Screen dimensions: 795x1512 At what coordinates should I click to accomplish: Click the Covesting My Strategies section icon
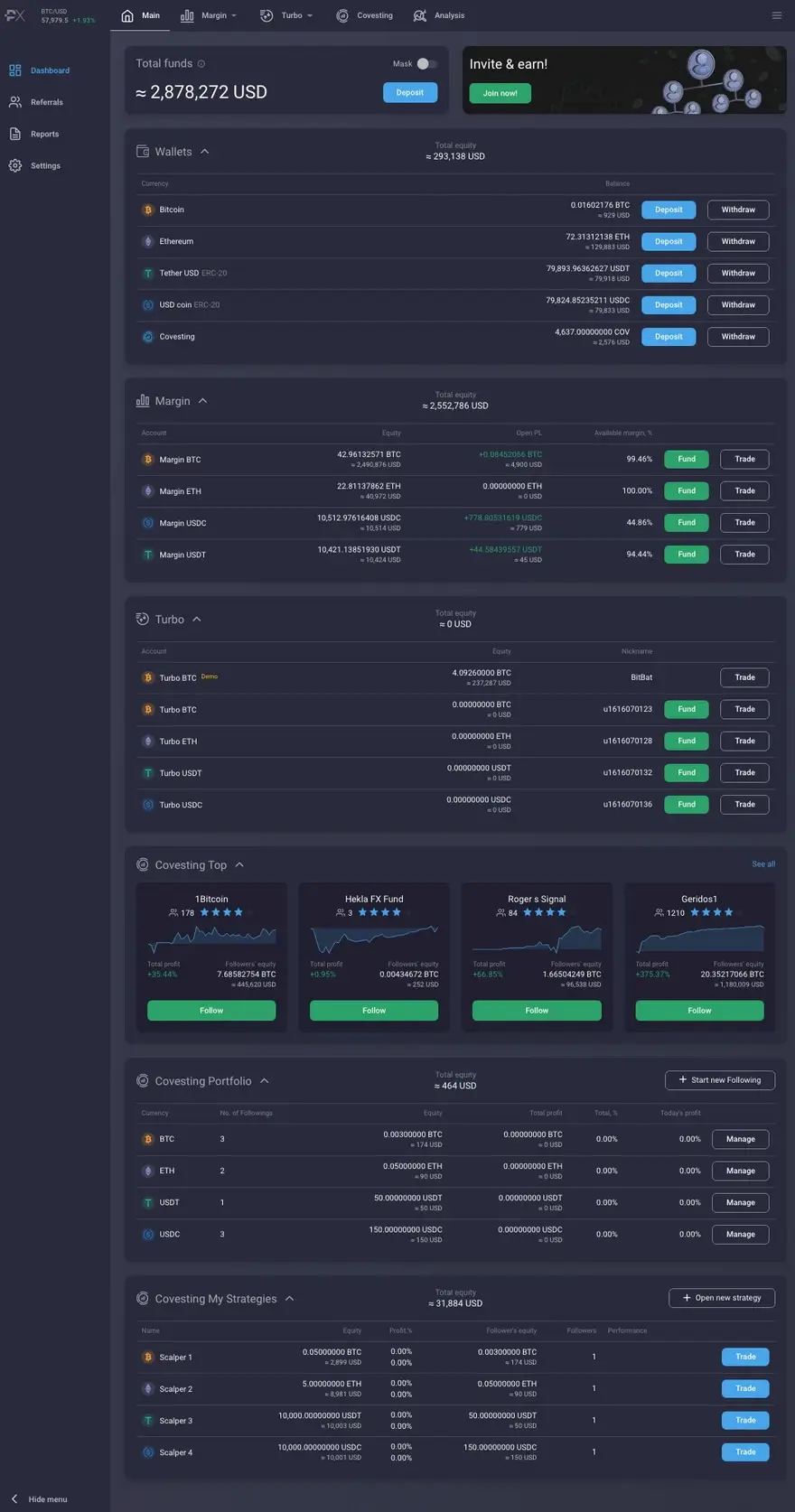[x=143, y=1298]
